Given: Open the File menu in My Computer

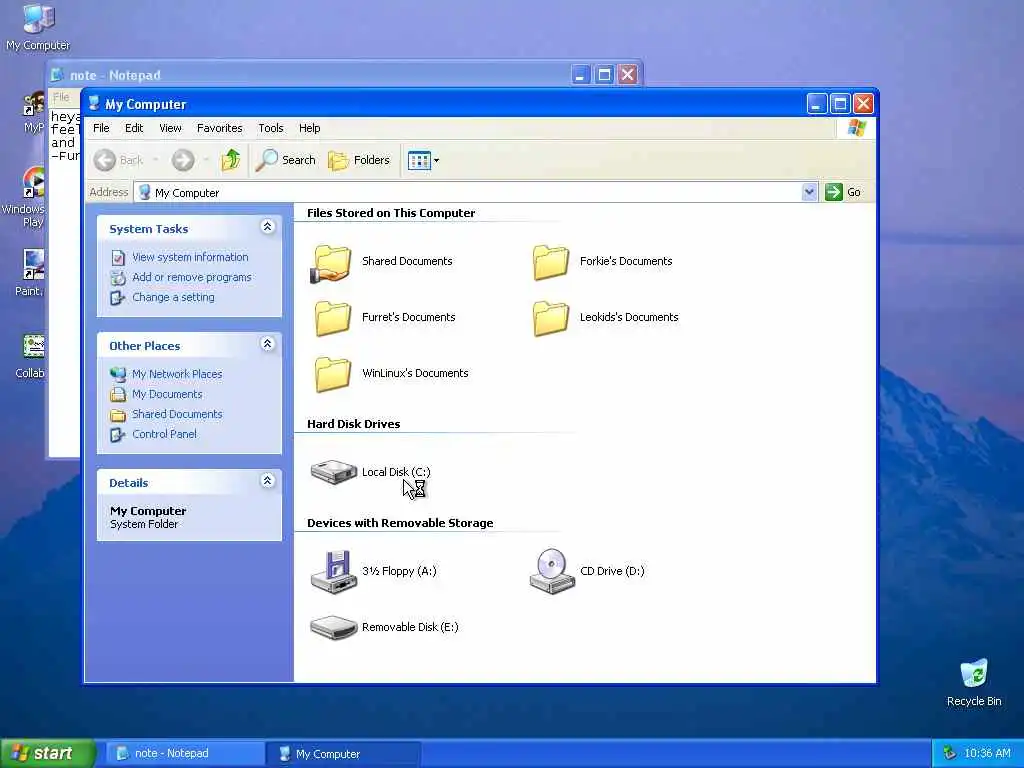Looking at the screenshot, I should click(101, 128).
